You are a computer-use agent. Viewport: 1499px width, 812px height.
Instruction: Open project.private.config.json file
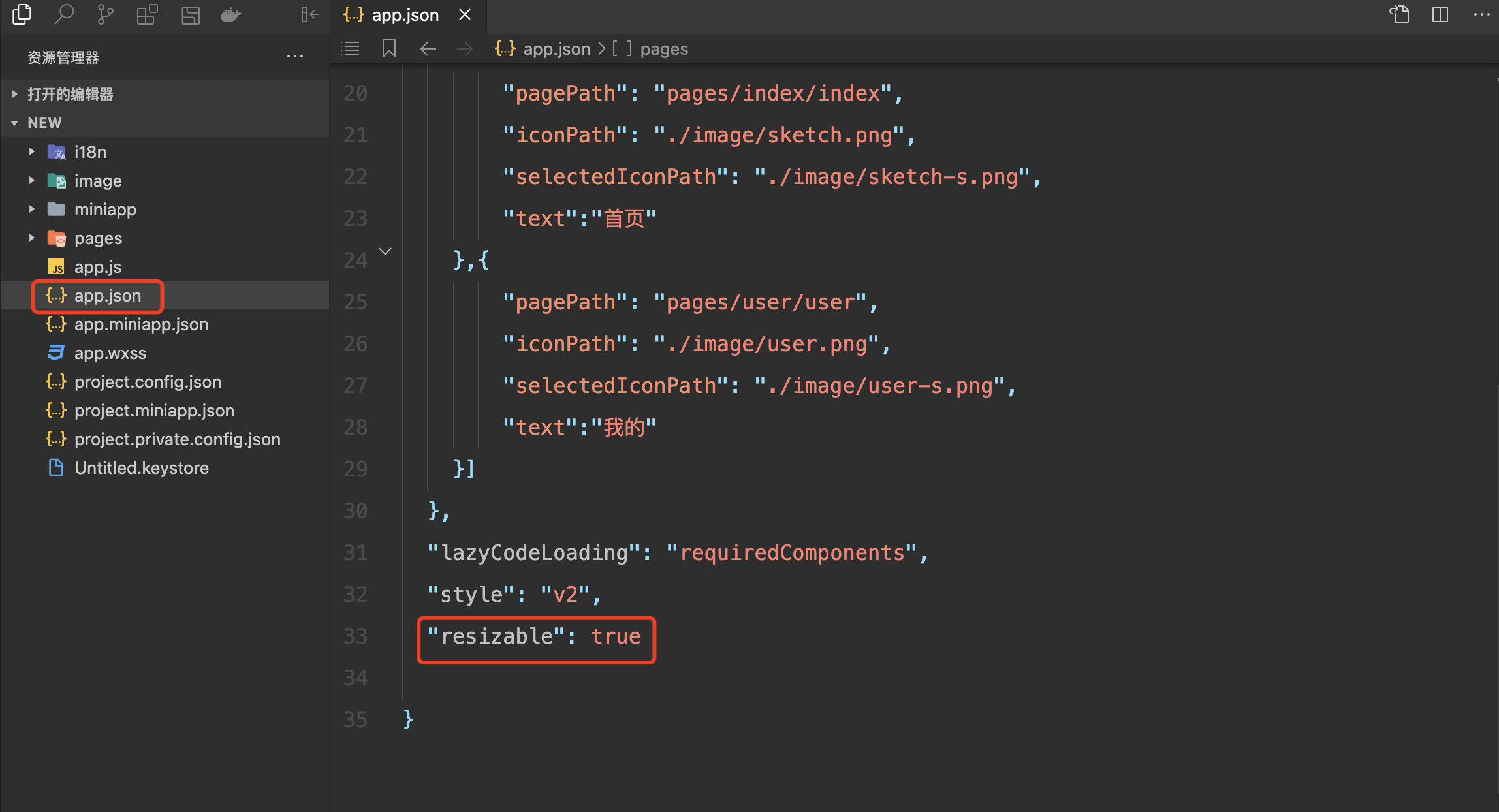pos(165,439)
